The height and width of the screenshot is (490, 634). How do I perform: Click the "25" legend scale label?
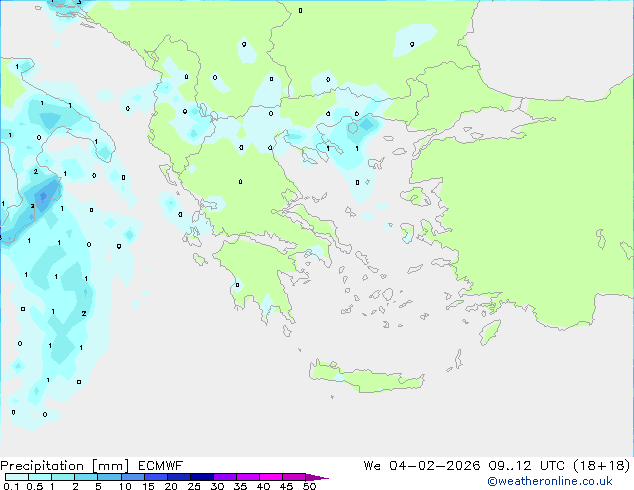[x=194, y=486]
